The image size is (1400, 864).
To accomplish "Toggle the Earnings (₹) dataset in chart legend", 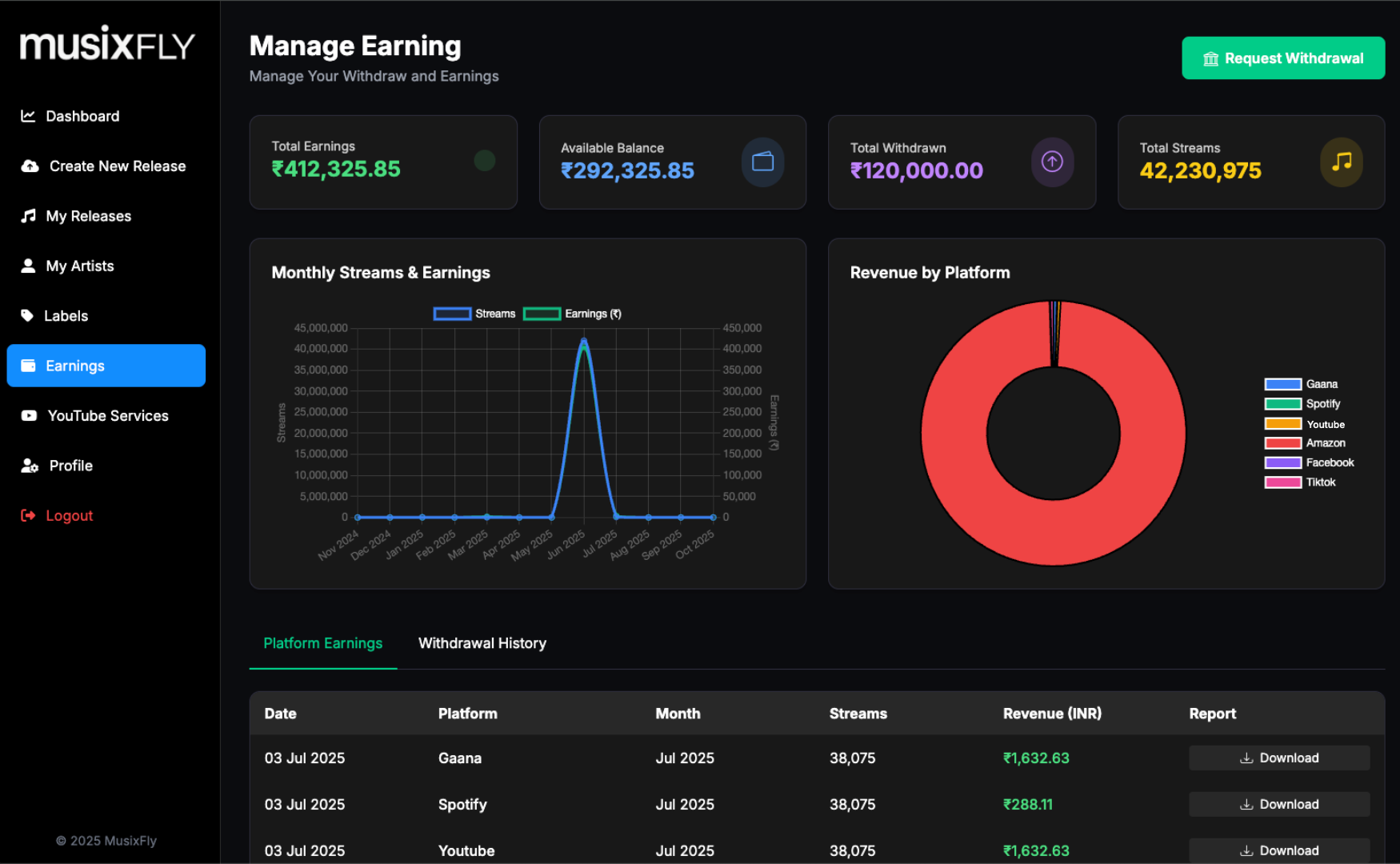I will pyautogui.click(x=573, y=314).
